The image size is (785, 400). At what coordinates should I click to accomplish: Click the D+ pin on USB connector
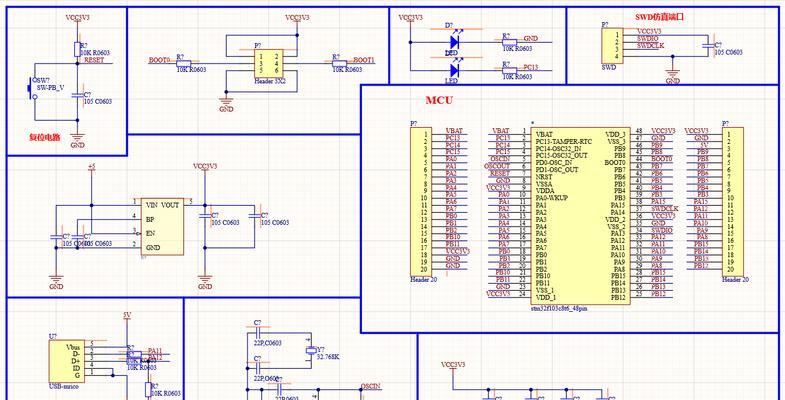pyautogui.click(x=76, y=361)
